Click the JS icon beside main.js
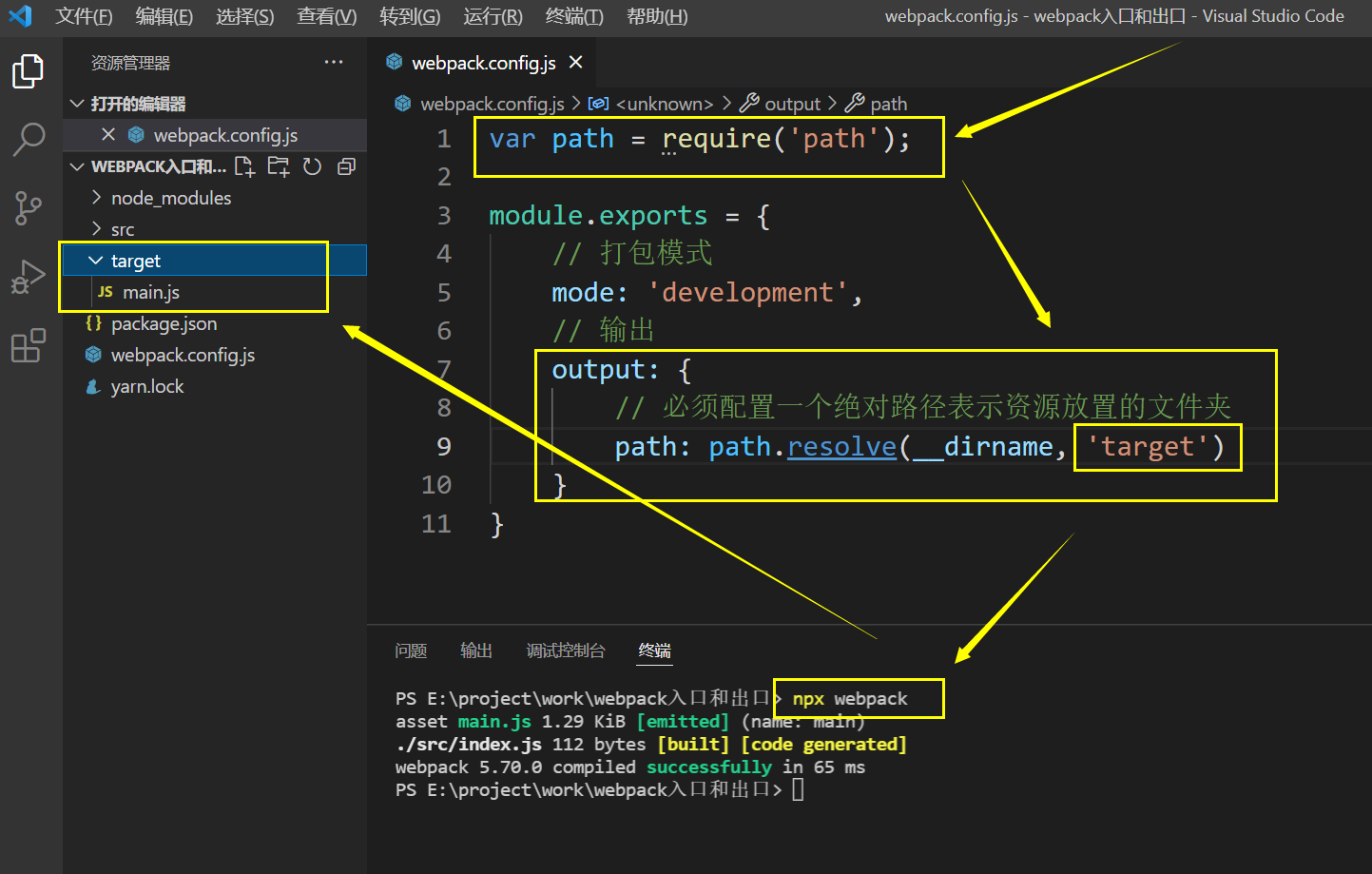Viewport: 1372px width, 874px height. coord(106,292)
